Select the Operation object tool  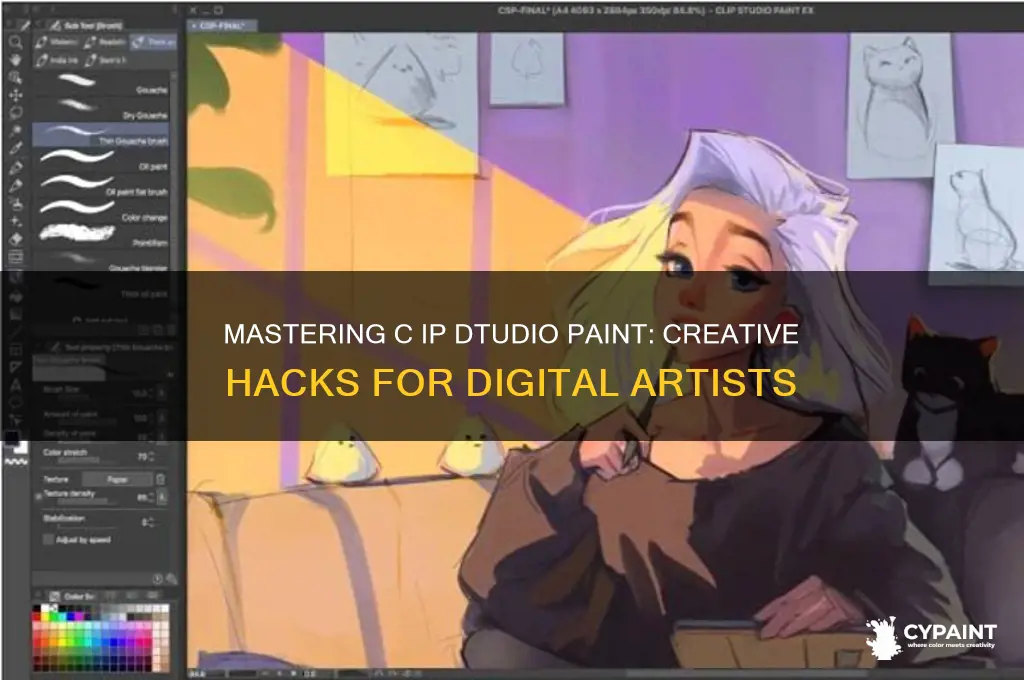coord(16,78)
